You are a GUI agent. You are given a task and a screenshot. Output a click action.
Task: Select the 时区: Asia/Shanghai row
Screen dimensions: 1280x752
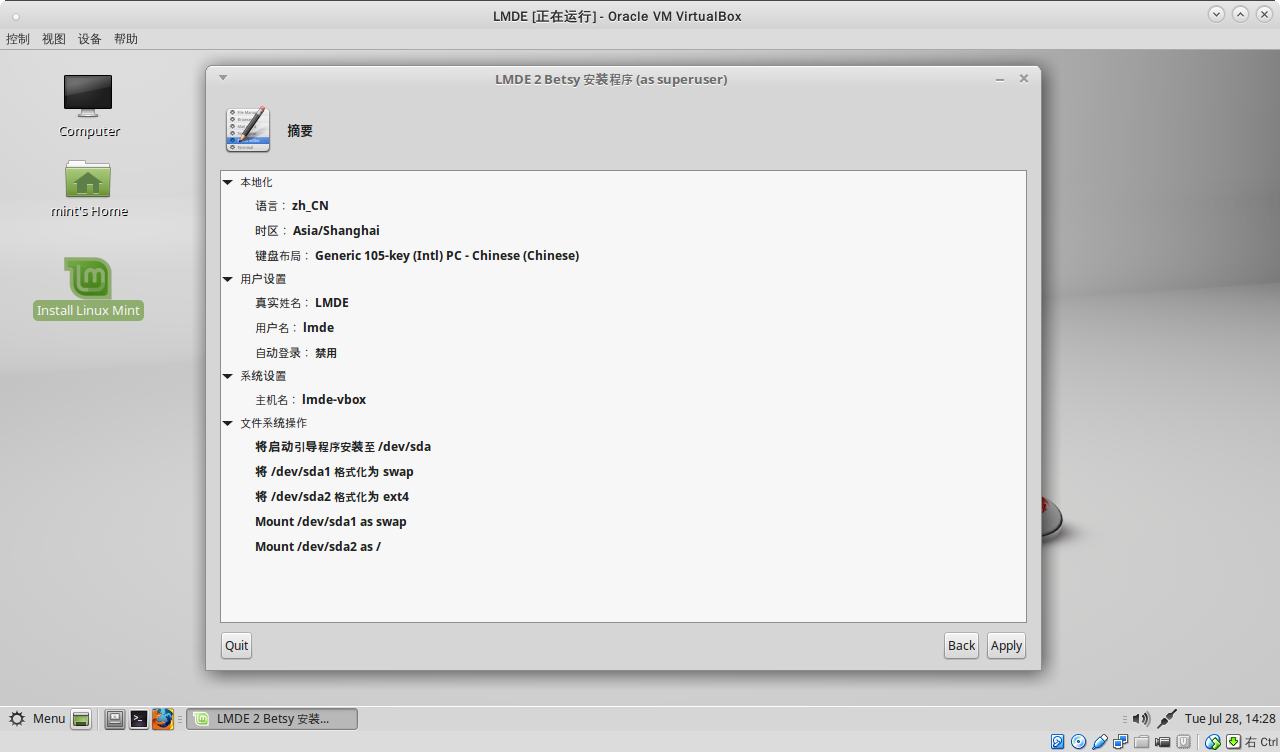coord(624,231)
